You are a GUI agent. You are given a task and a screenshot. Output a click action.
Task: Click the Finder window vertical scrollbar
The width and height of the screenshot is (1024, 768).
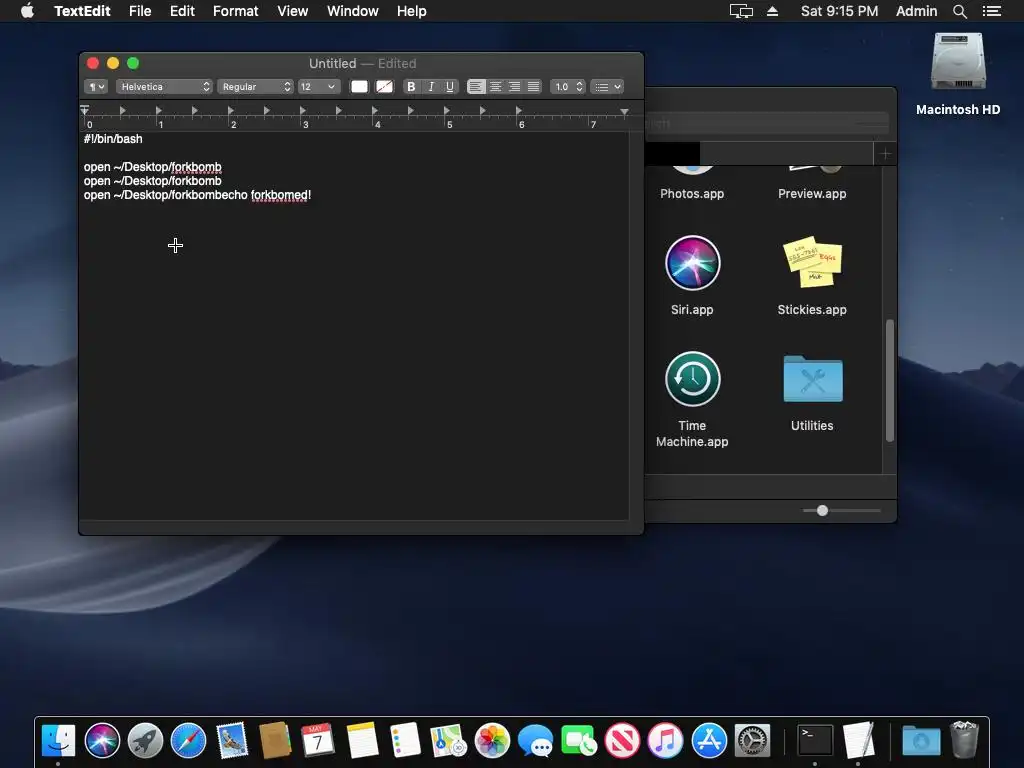pos(889,381)
